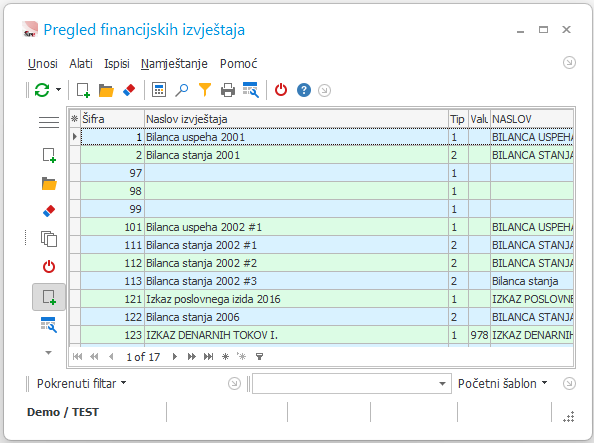Click the orange filter funnel icon
Image resolution: width=594 pixels, height=443 pixels.
click(205, 90)
